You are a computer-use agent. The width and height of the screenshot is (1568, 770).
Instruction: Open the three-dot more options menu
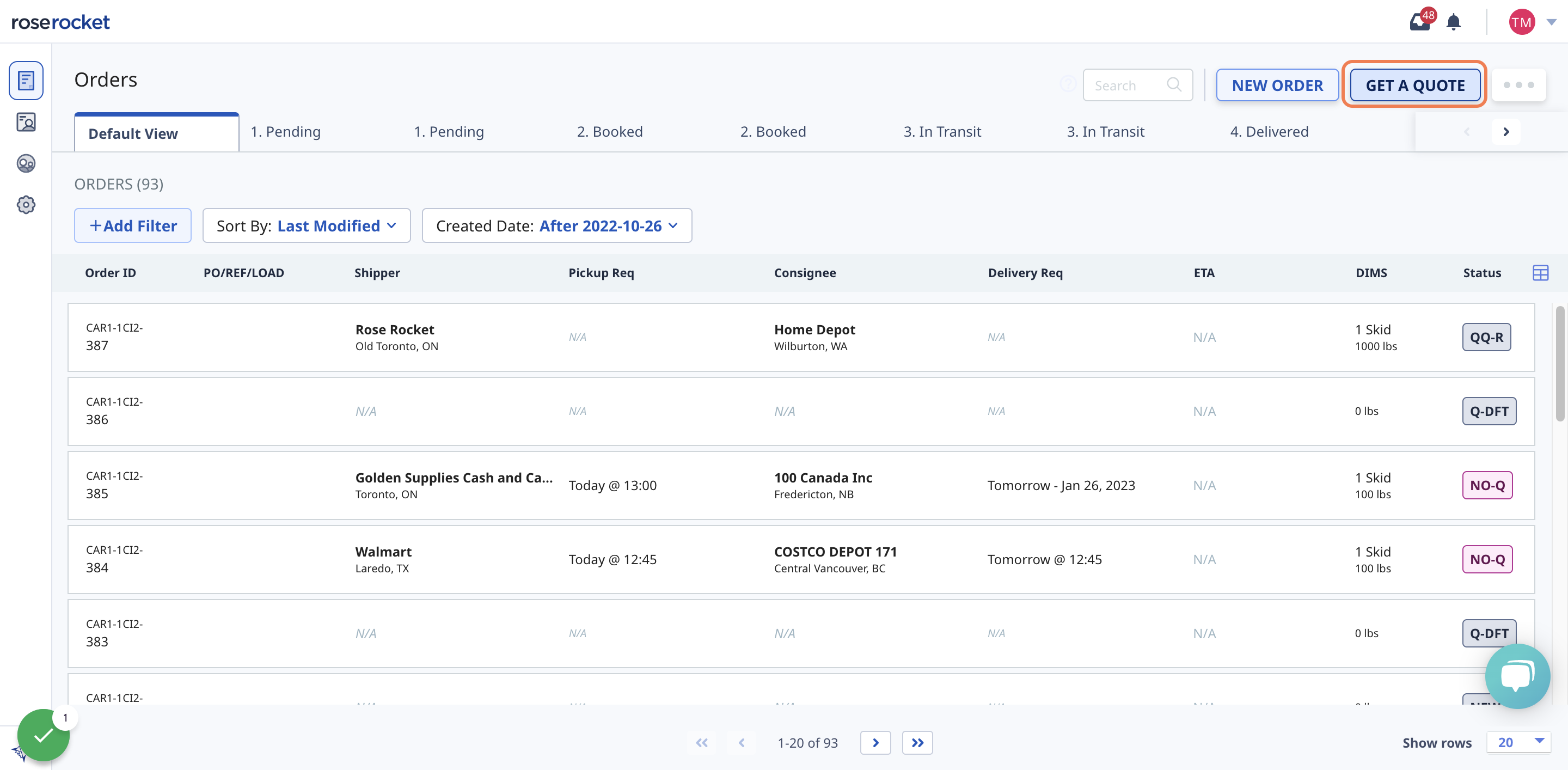tap(1518, 85)
